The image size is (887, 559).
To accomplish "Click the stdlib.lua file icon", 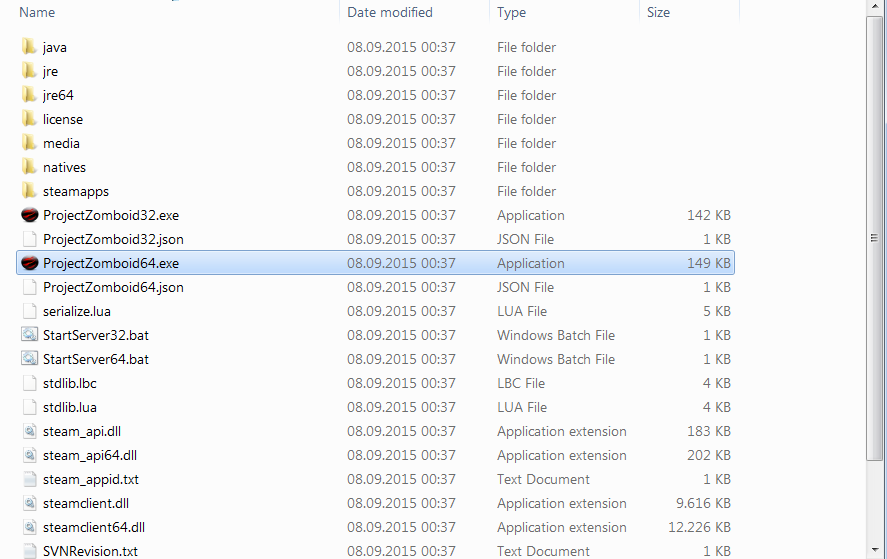I will (29, 407).
